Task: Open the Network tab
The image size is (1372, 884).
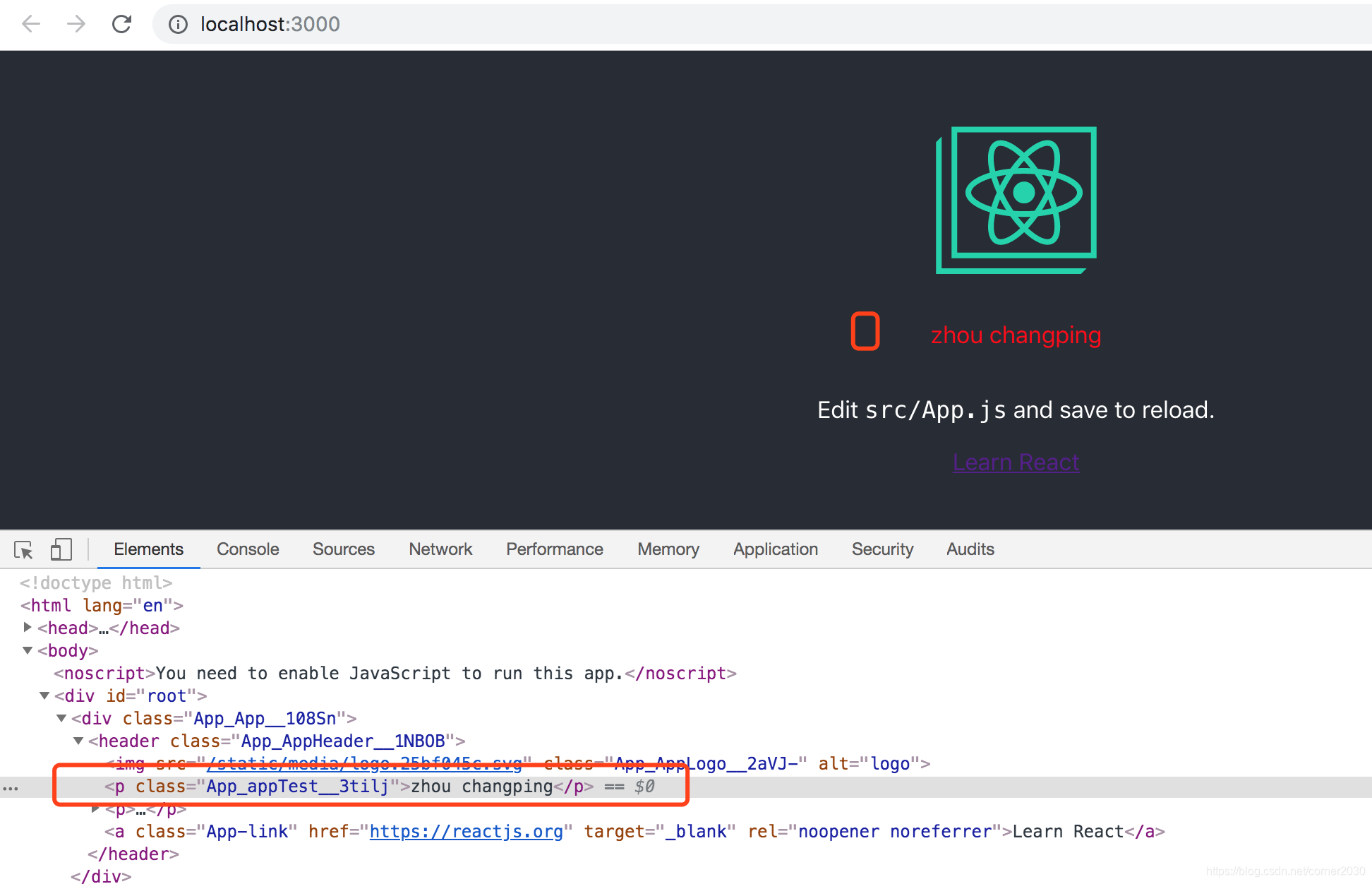Action: [x=440, y=549]
